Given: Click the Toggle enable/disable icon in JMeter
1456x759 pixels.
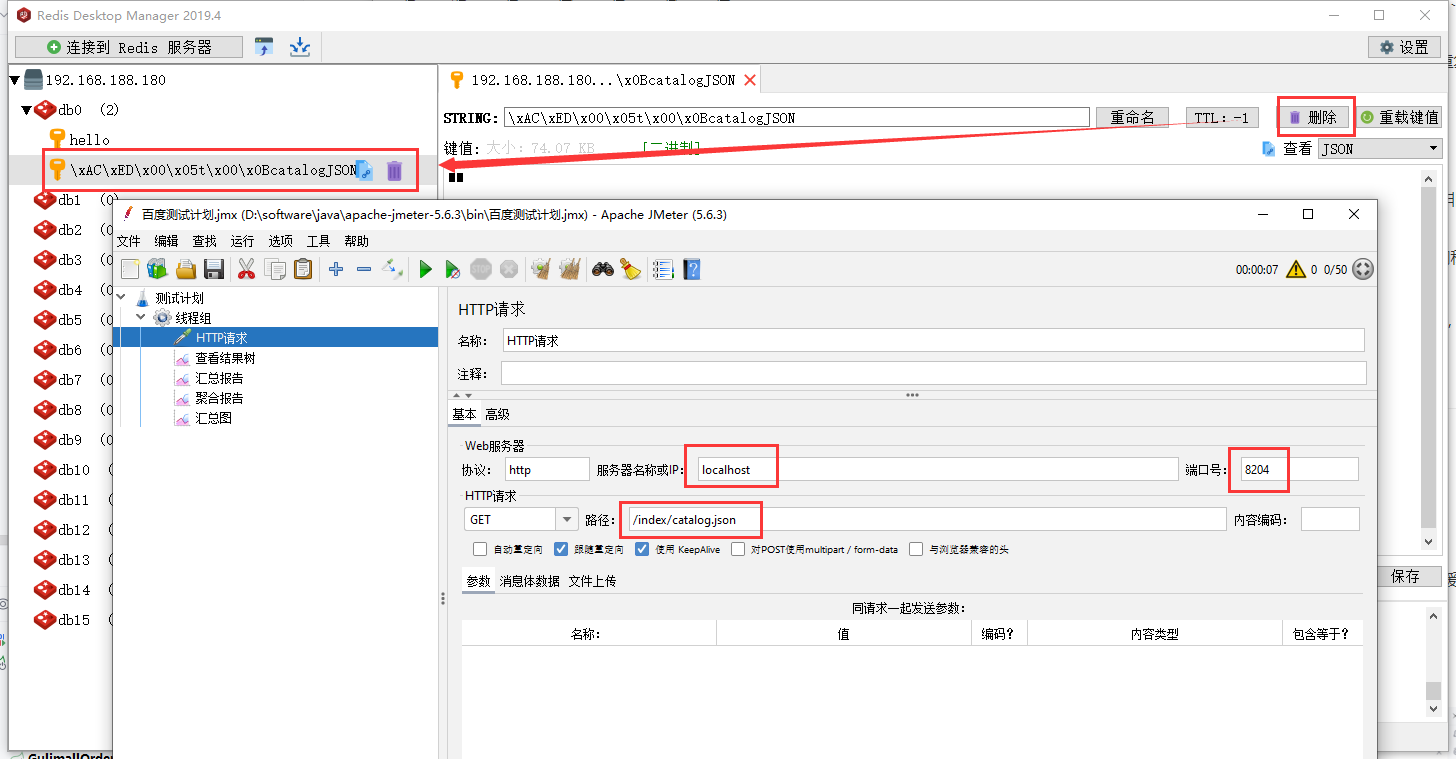Looking at the screenshot, I should tap(392, 269).
